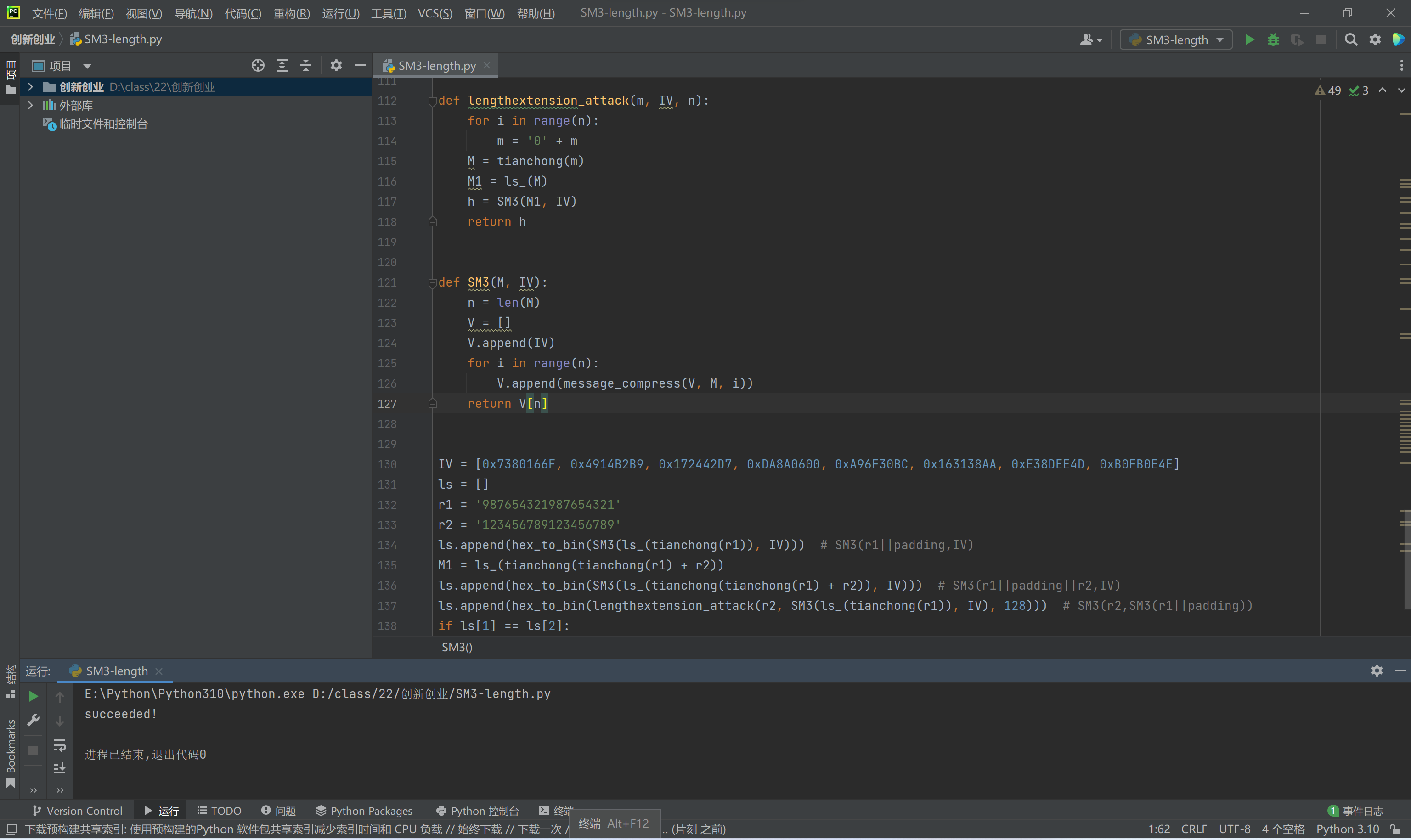
Task: Click the Version Control button
Action: pyautogui.click(x=78, y=811)
